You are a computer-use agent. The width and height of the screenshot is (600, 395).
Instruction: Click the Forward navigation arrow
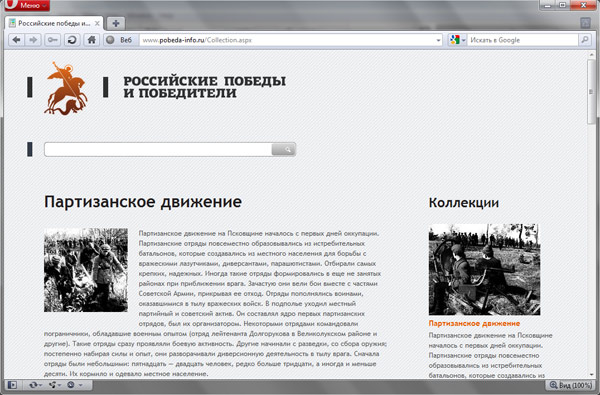click(33, 40)
